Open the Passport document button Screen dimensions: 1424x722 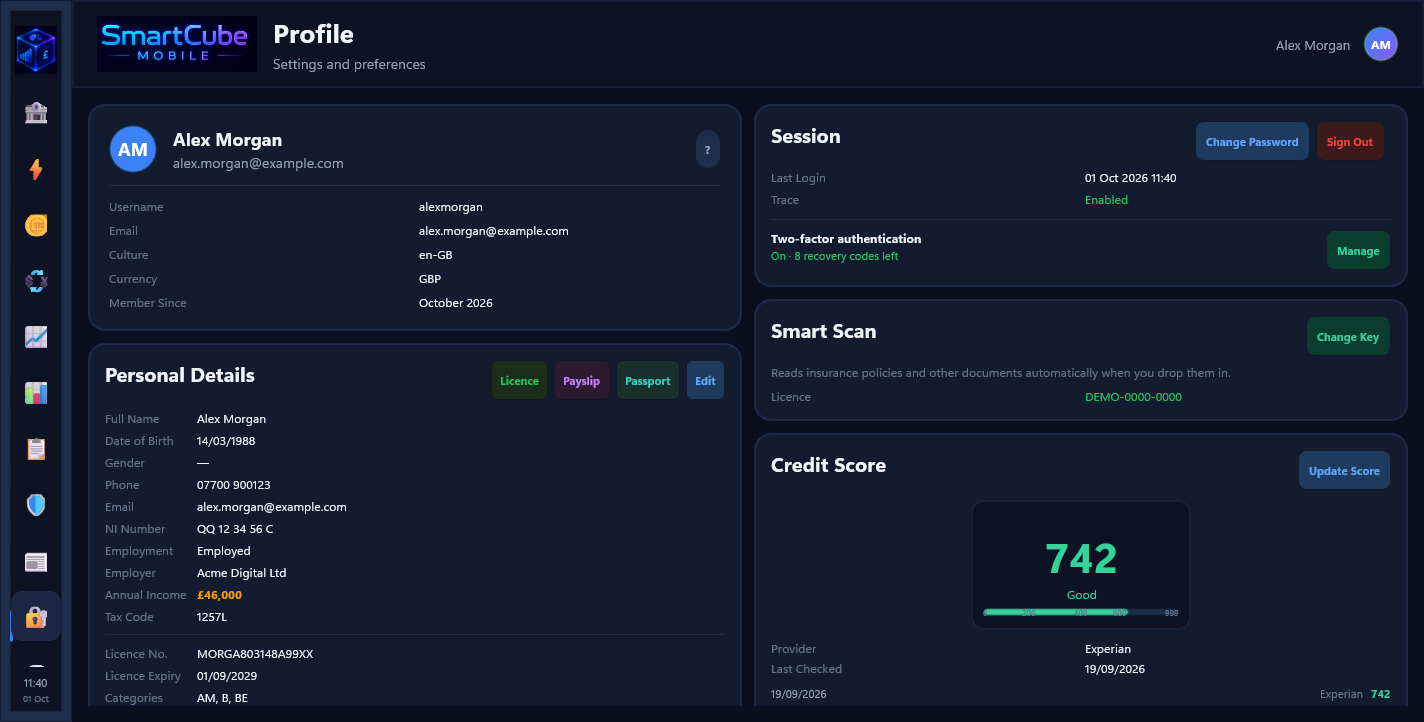[x=648, y=381]
